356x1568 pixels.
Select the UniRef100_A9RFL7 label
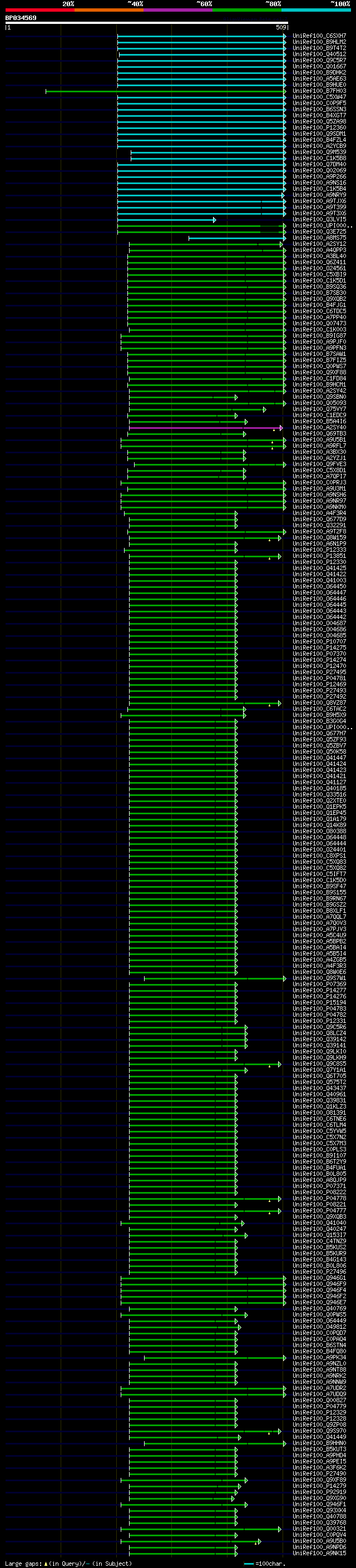click(319, 446)
